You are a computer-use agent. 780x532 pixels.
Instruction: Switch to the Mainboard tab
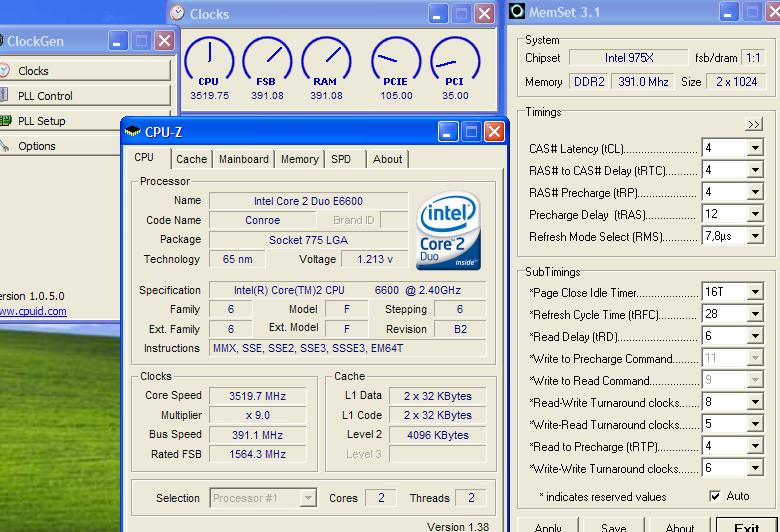click(244, 159)
